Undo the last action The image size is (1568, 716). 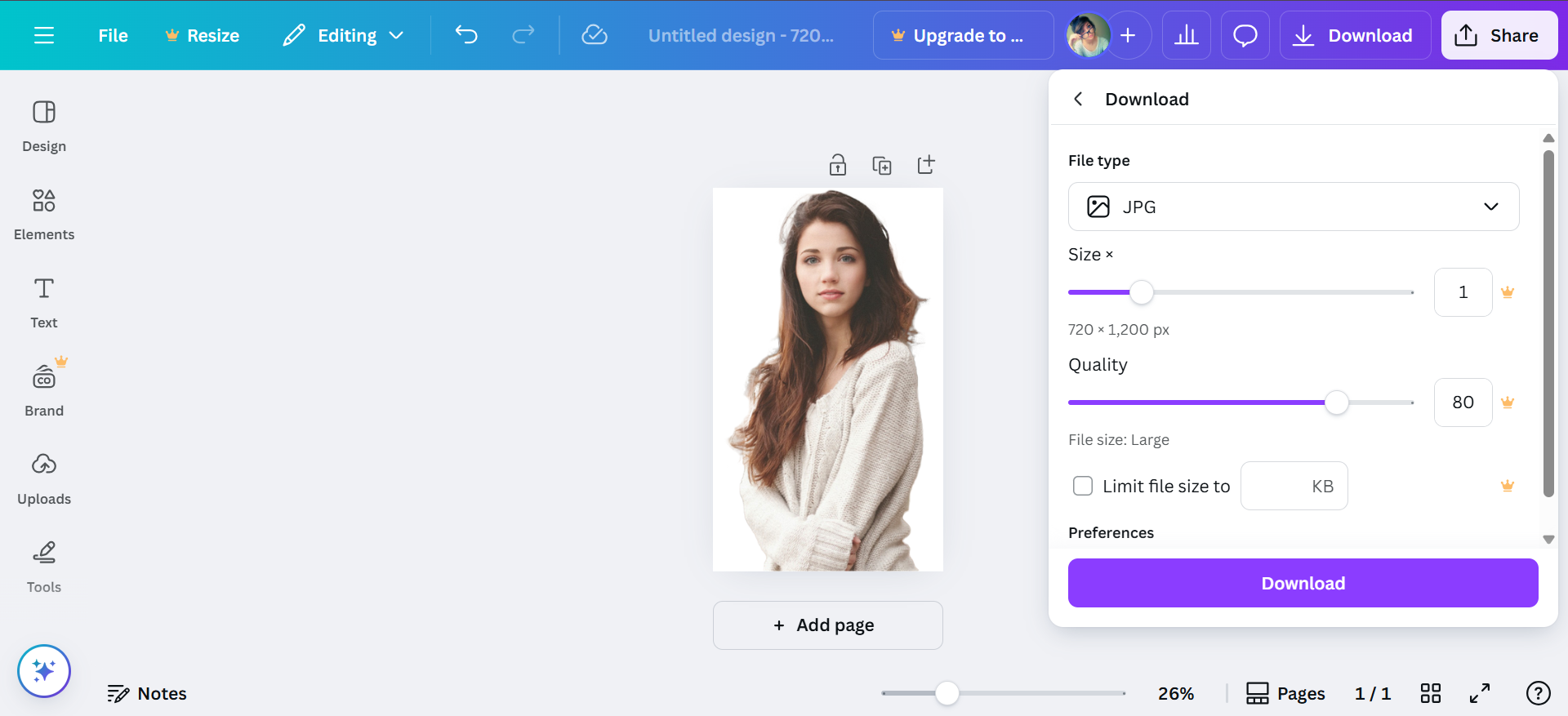click(466, 35)
